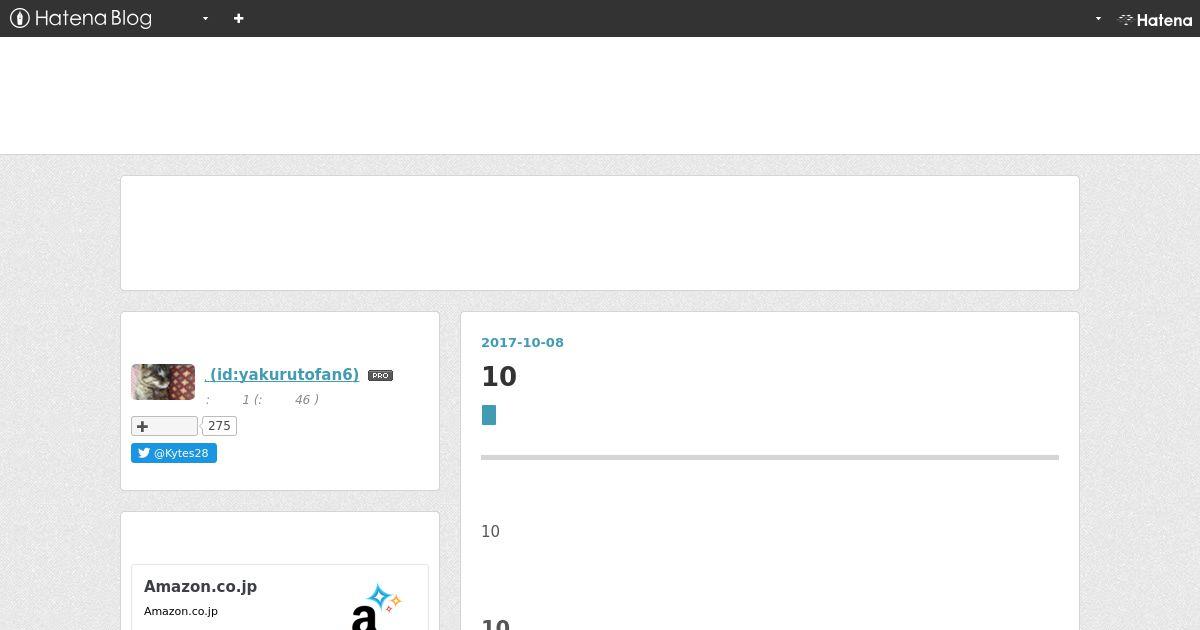Viewport: 1200px width, 630px height.
Task: Expand the Hatena Blog dropdown arrow
Action: click(x=205, y=19)
